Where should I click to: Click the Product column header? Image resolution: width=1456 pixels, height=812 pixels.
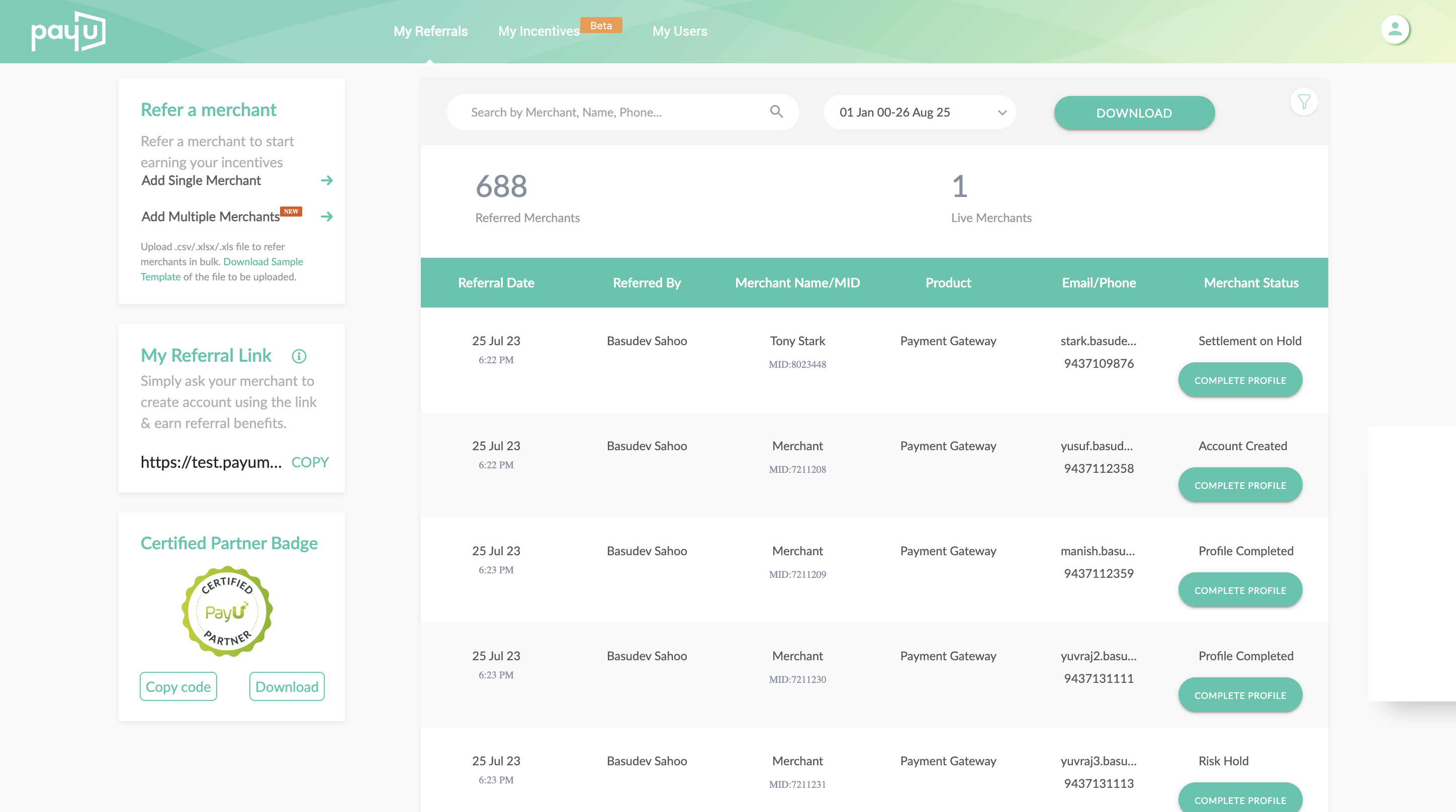pos(948,282)
